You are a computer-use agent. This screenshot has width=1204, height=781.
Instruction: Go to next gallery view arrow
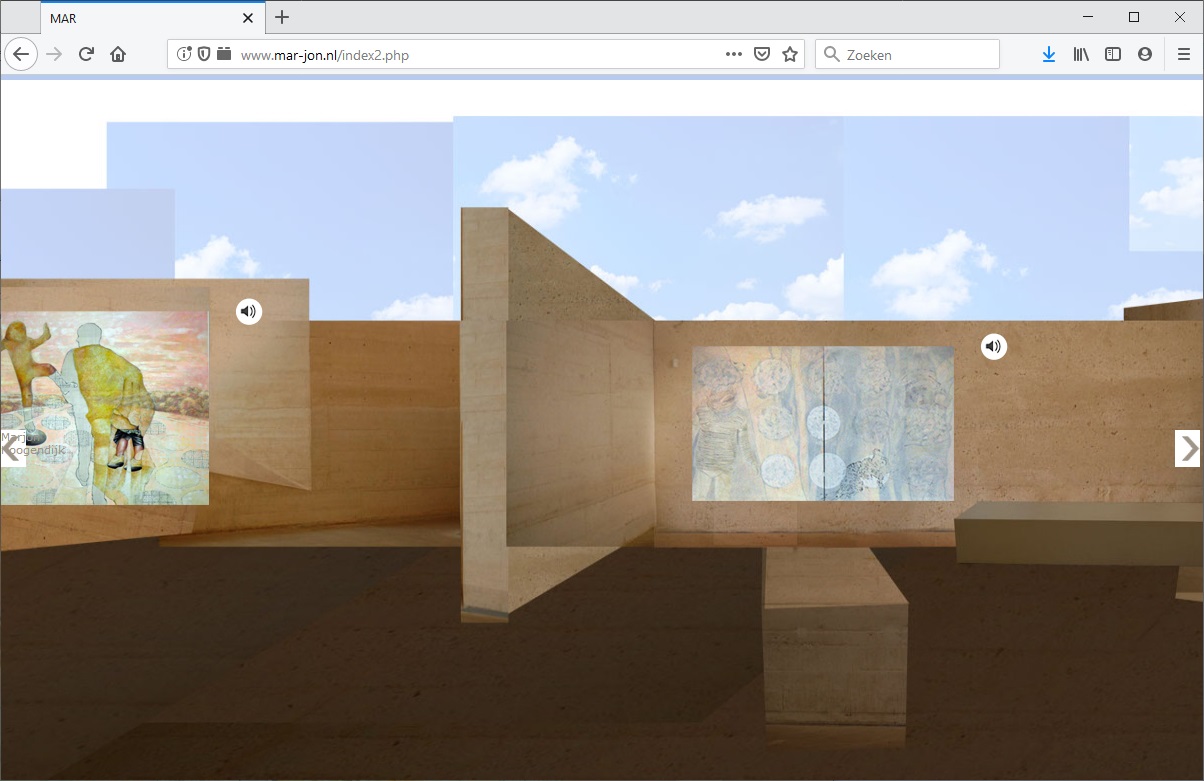click(x=1187, y=449)
